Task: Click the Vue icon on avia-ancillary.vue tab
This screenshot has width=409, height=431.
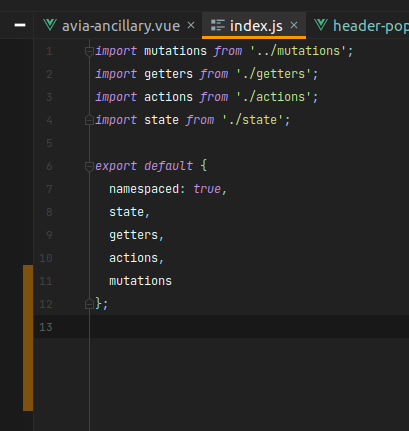Action: (50, 25)
